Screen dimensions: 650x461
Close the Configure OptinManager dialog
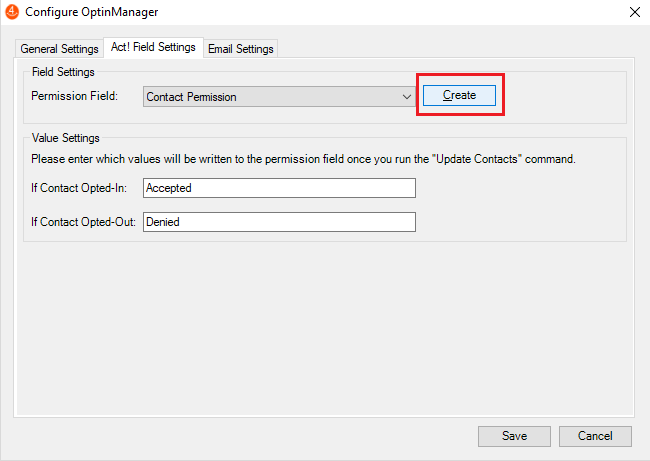point(635,12)
